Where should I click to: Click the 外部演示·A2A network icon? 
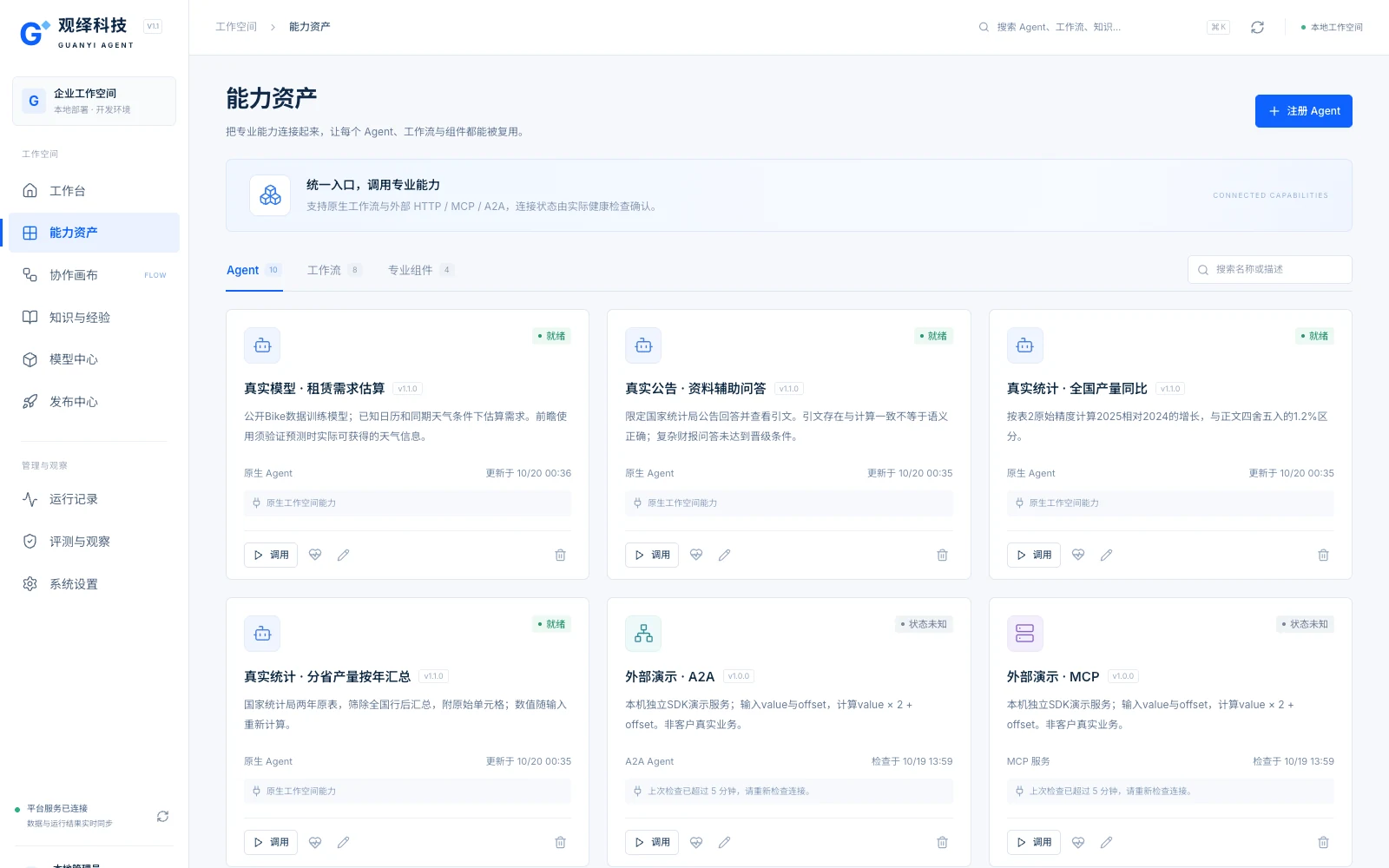tap(643, 634)
